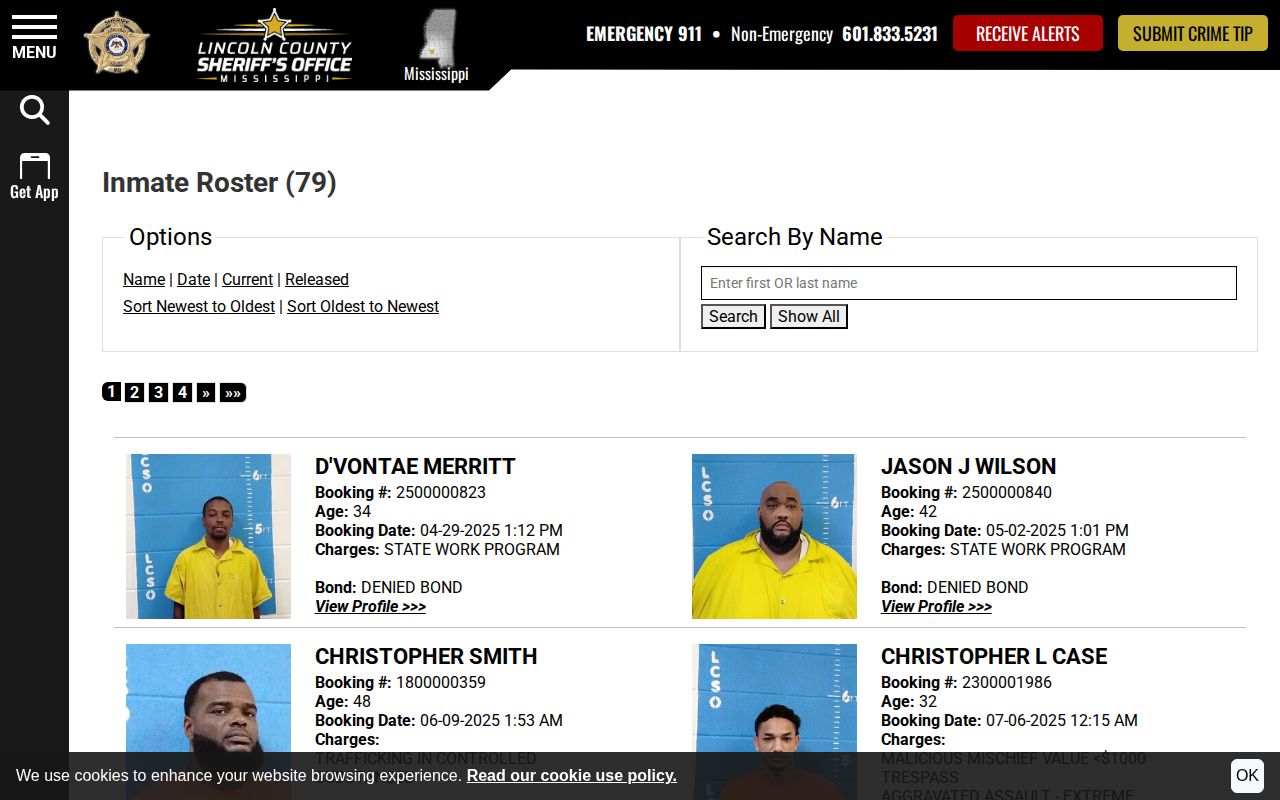Click booking number 1800000359
Image resolution: width=1280 pixels, height=800 pixels.
[441, 683]
